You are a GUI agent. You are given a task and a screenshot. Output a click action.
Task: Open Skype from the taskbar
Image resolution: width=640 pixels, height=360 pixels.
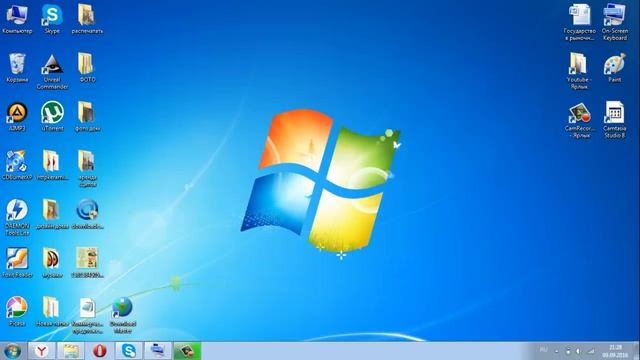pyautogui.click(x=129, y=351)
